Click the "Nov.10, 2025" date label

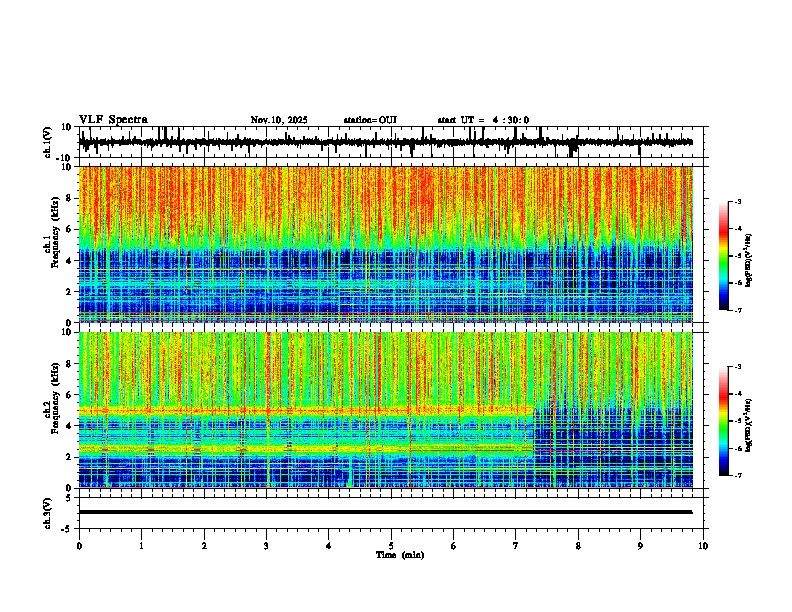click(279, 120)
